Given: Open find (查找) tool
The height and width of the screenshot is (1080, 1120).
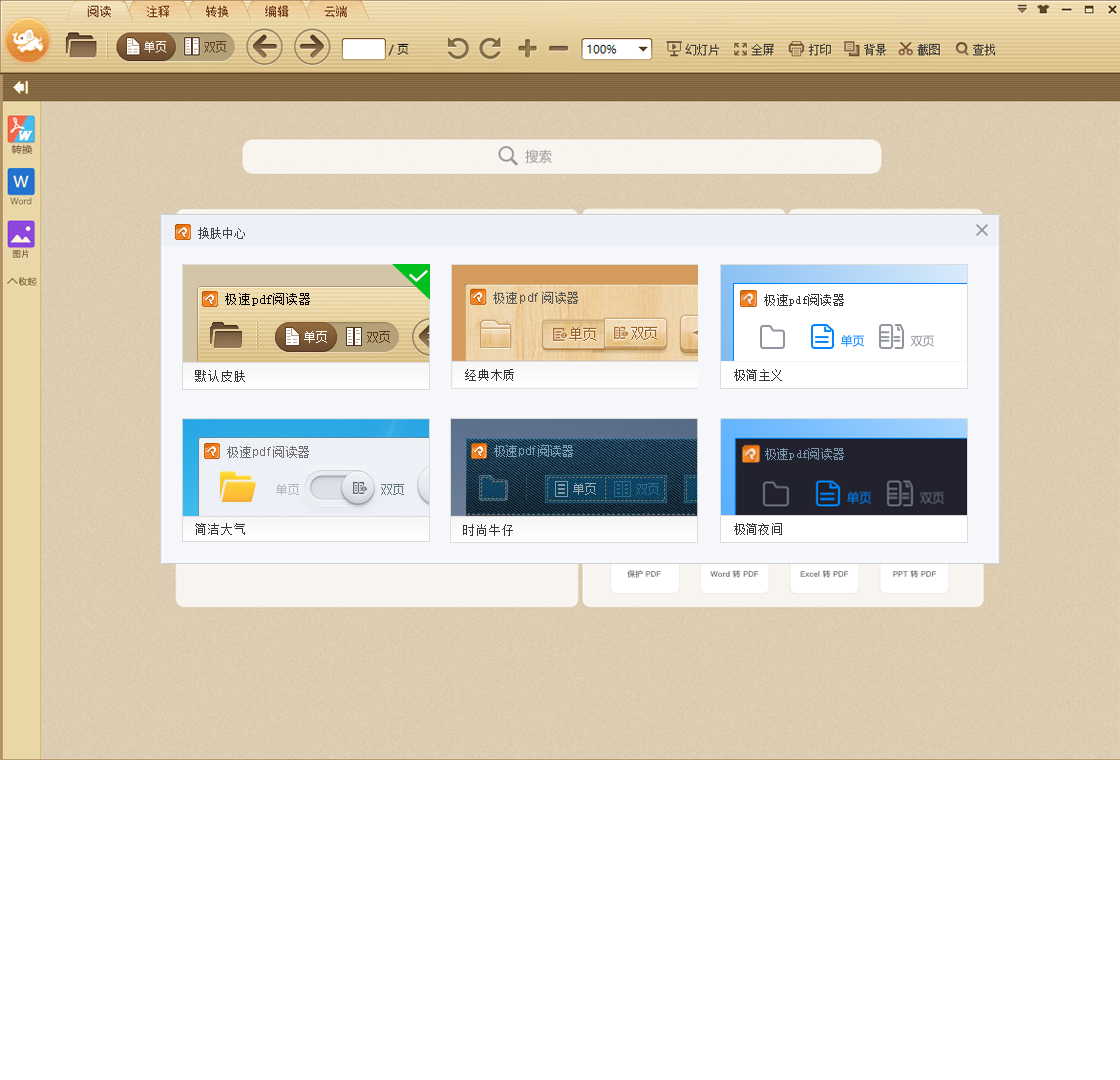Looking at the screenshot, I should click(x=975, y=49).
